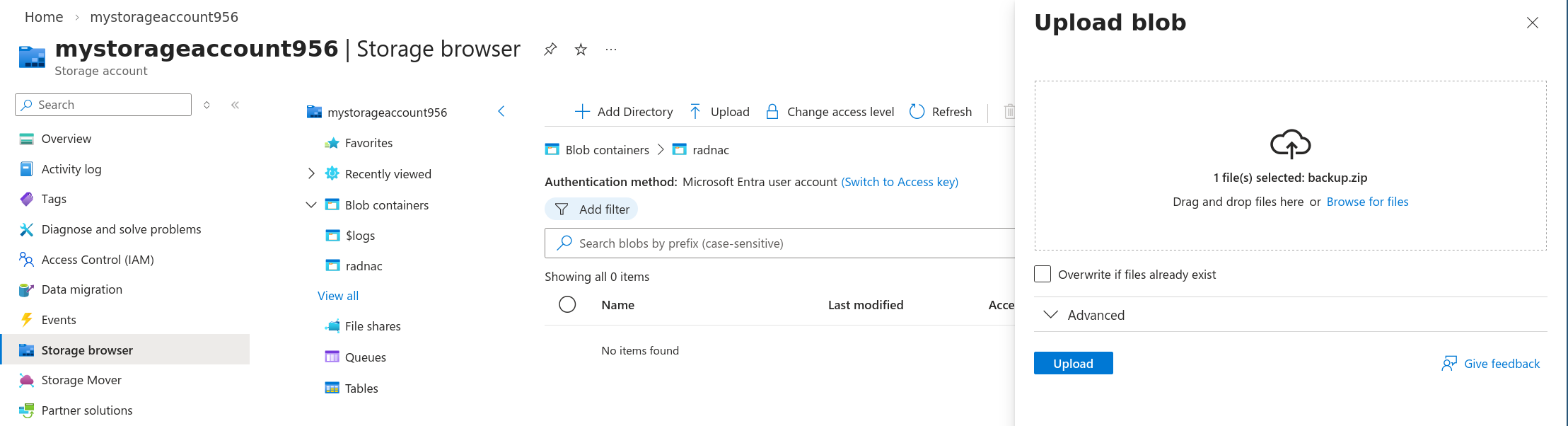Viewport: 1568px width, 426px height.
Task: Click the drag and drop files area
Action: (1290, 165)
